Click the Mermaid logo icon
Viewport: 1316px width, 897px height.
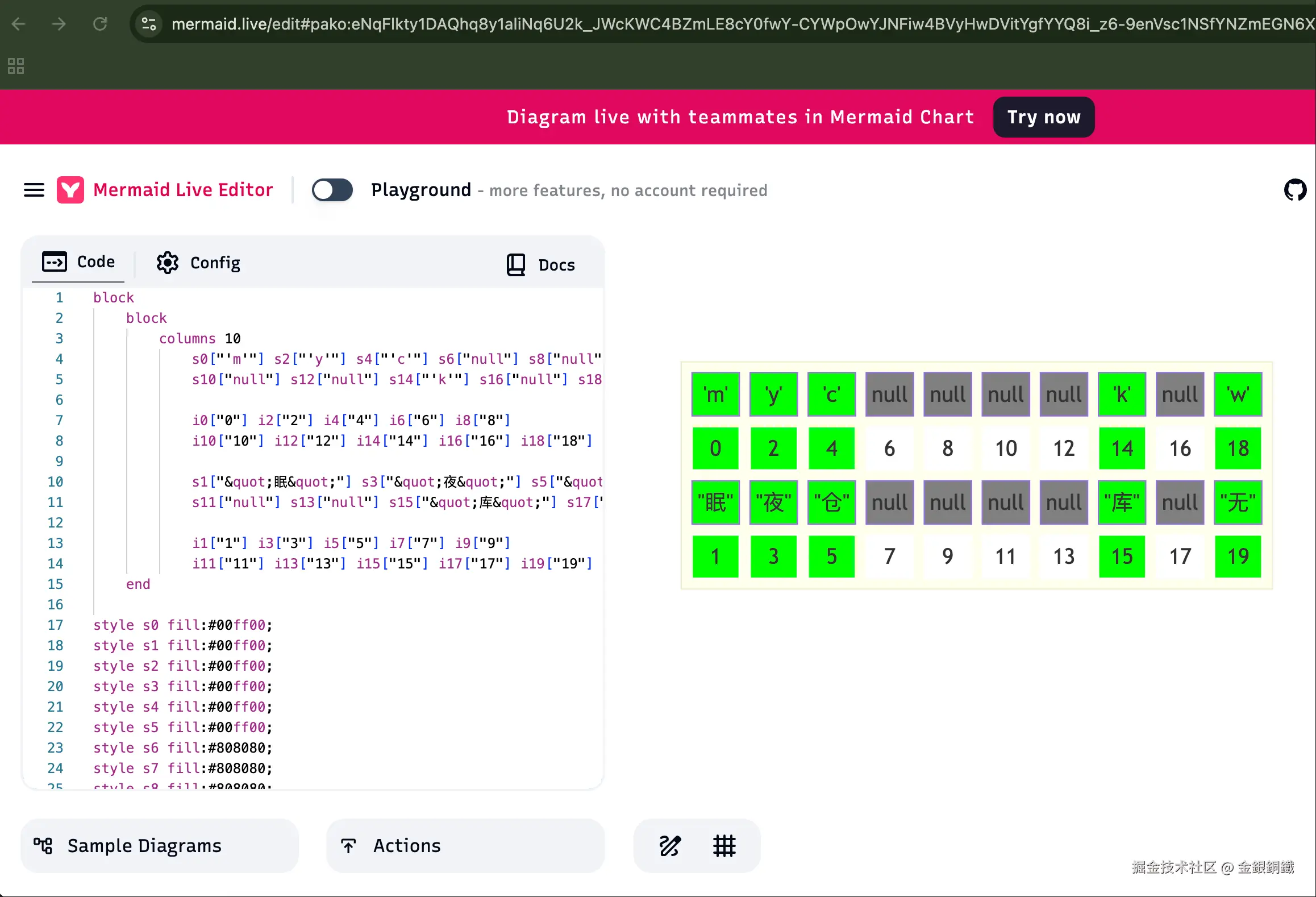click(70, 190)
